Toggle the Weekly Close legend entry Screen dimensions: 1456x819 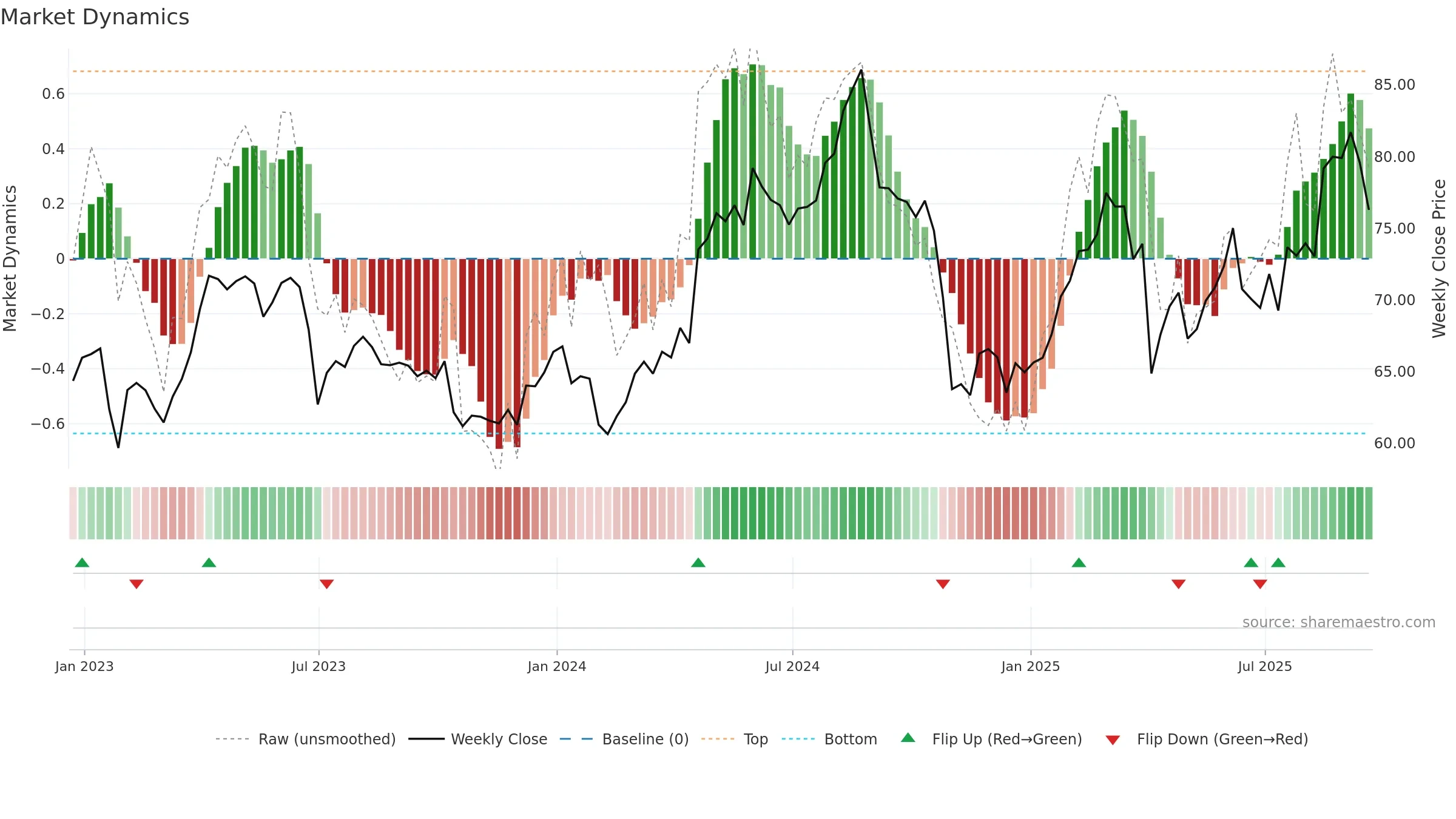point(478,739)
